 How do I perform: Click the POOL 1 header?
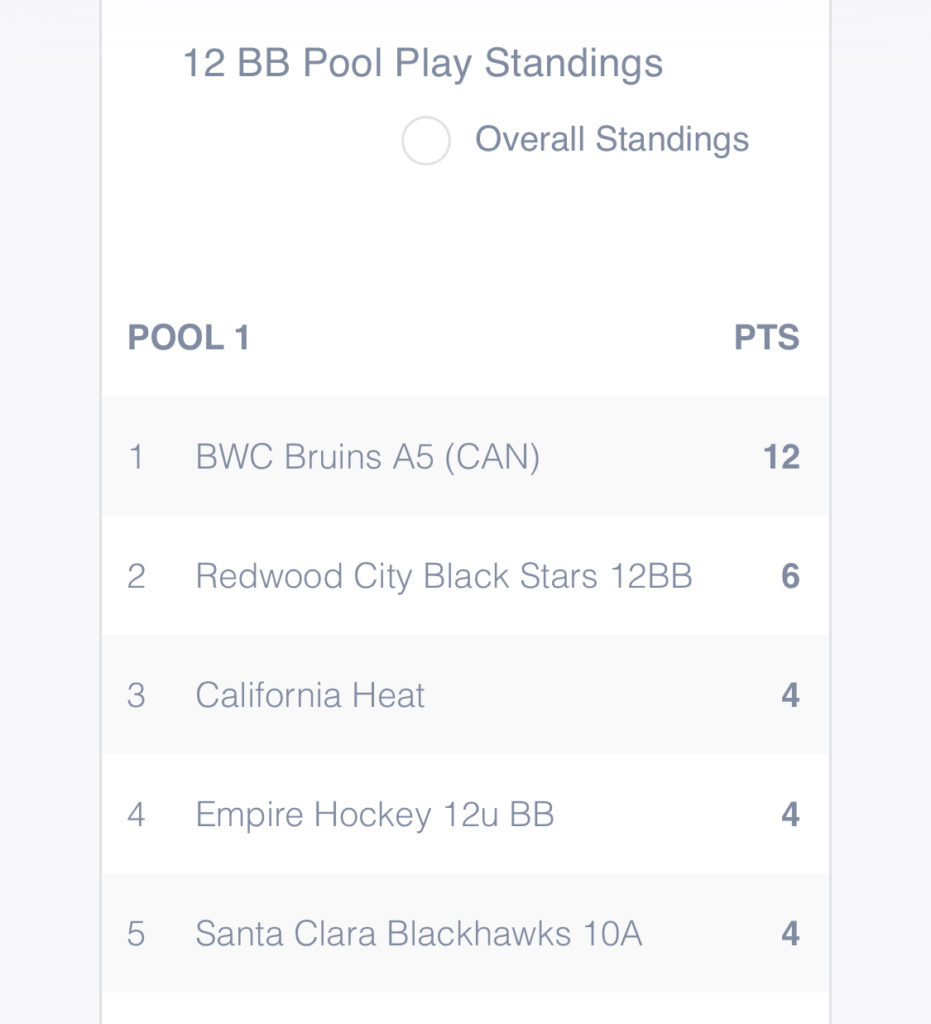click(188, 338)
